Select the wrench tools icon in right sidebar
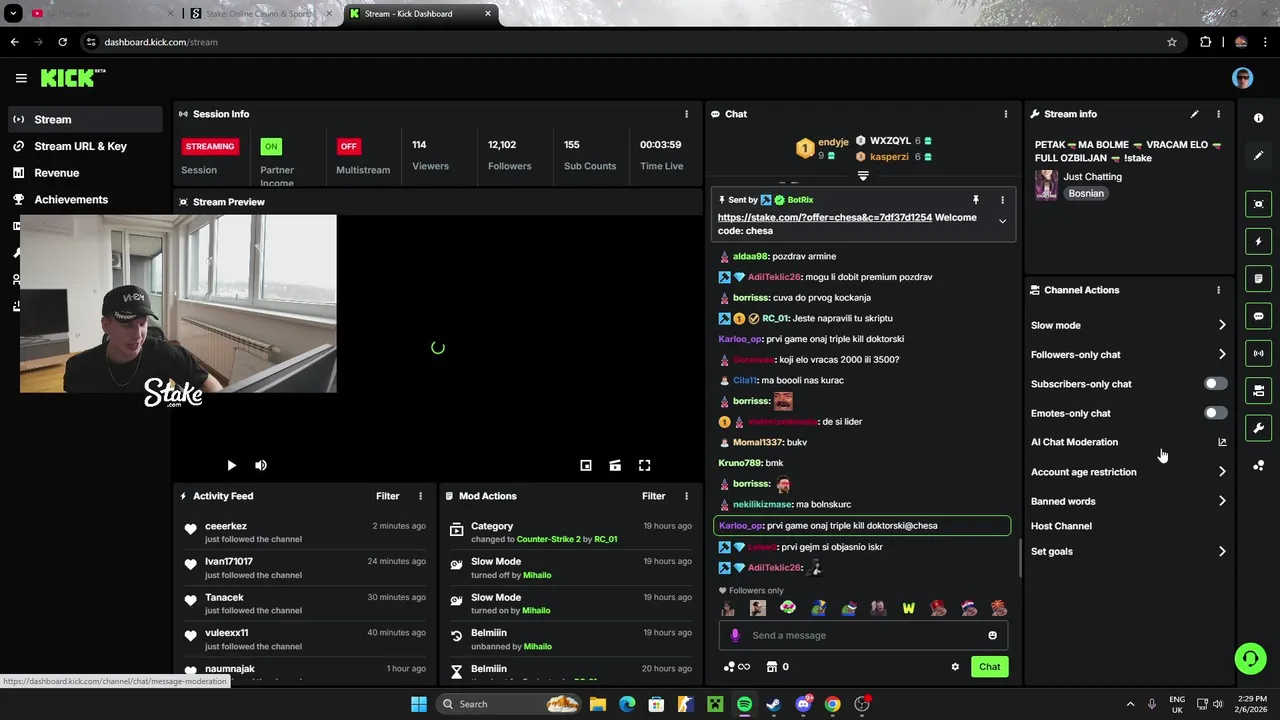The width and height of the screenshot is (1280, 720). tap(1258, 428)
